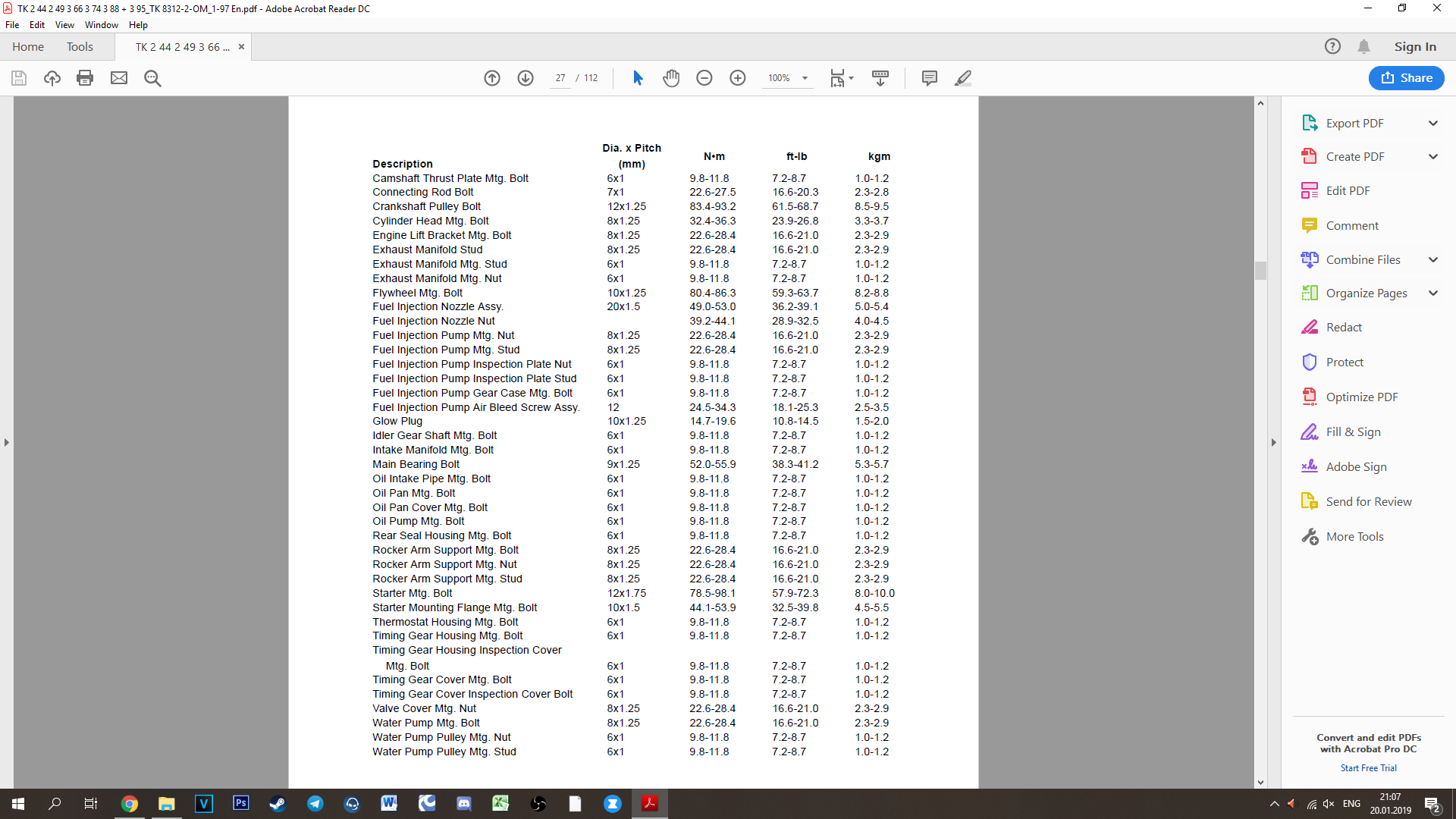Print the document using the printer icon
Image resolution: width=1456 pixels, height=819 pixels.
click(x=85, y=78)
